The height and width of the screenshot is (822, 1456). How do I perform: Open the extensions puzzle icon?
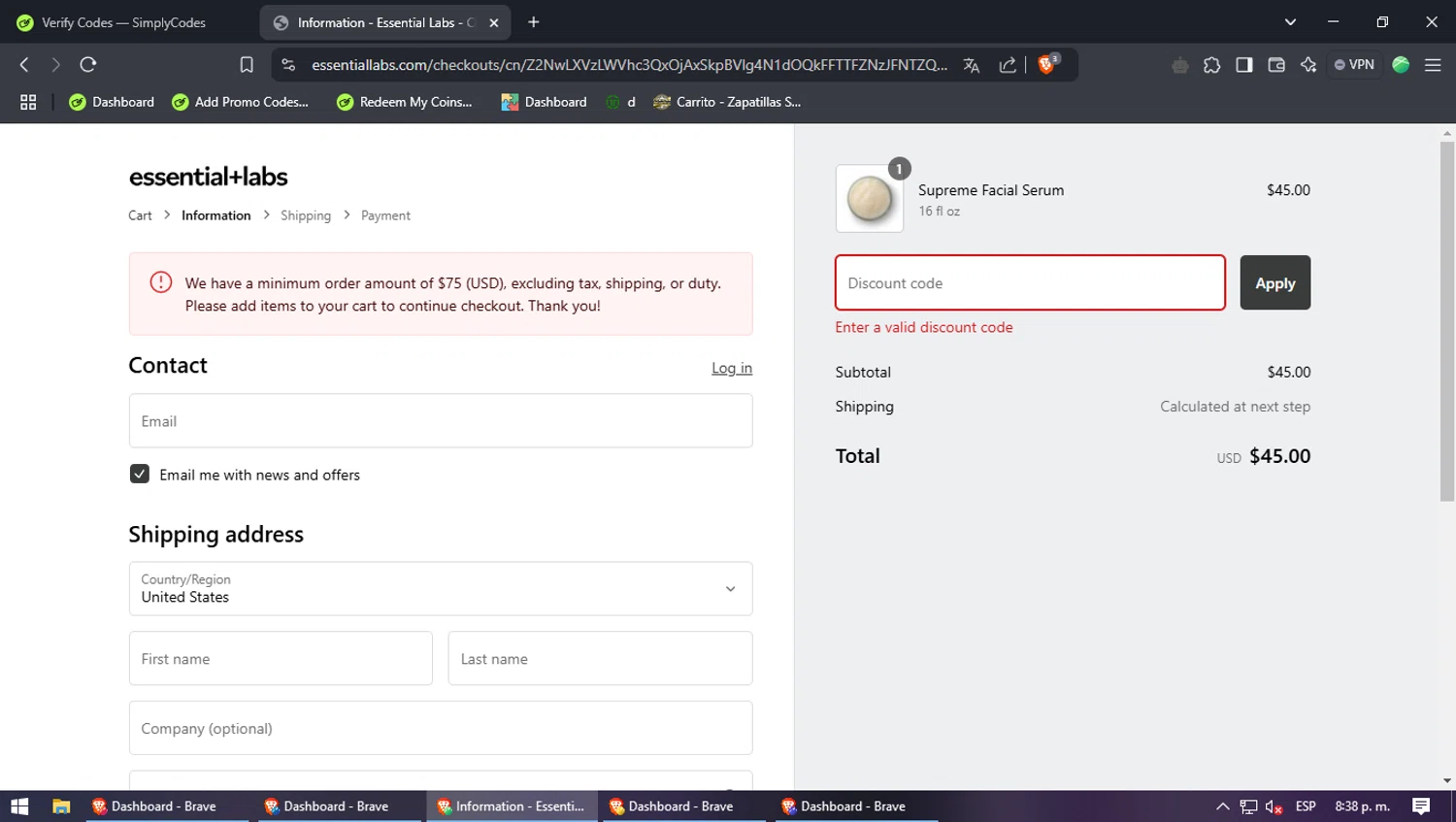(x=1211, y=65)
